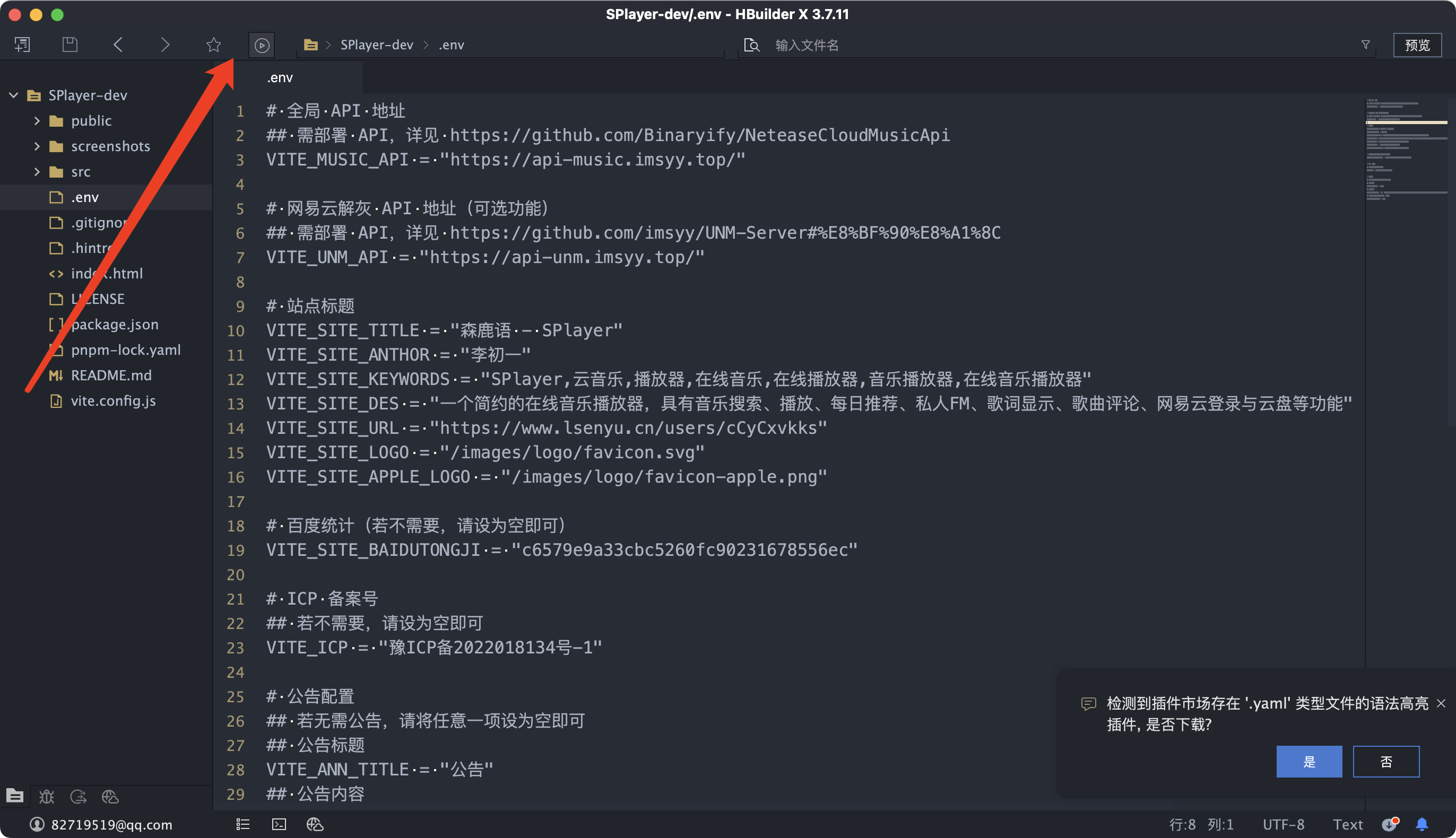Expand the src folder
The image size is (1456, 838).
pyautogui.click(x=37, y=171)
